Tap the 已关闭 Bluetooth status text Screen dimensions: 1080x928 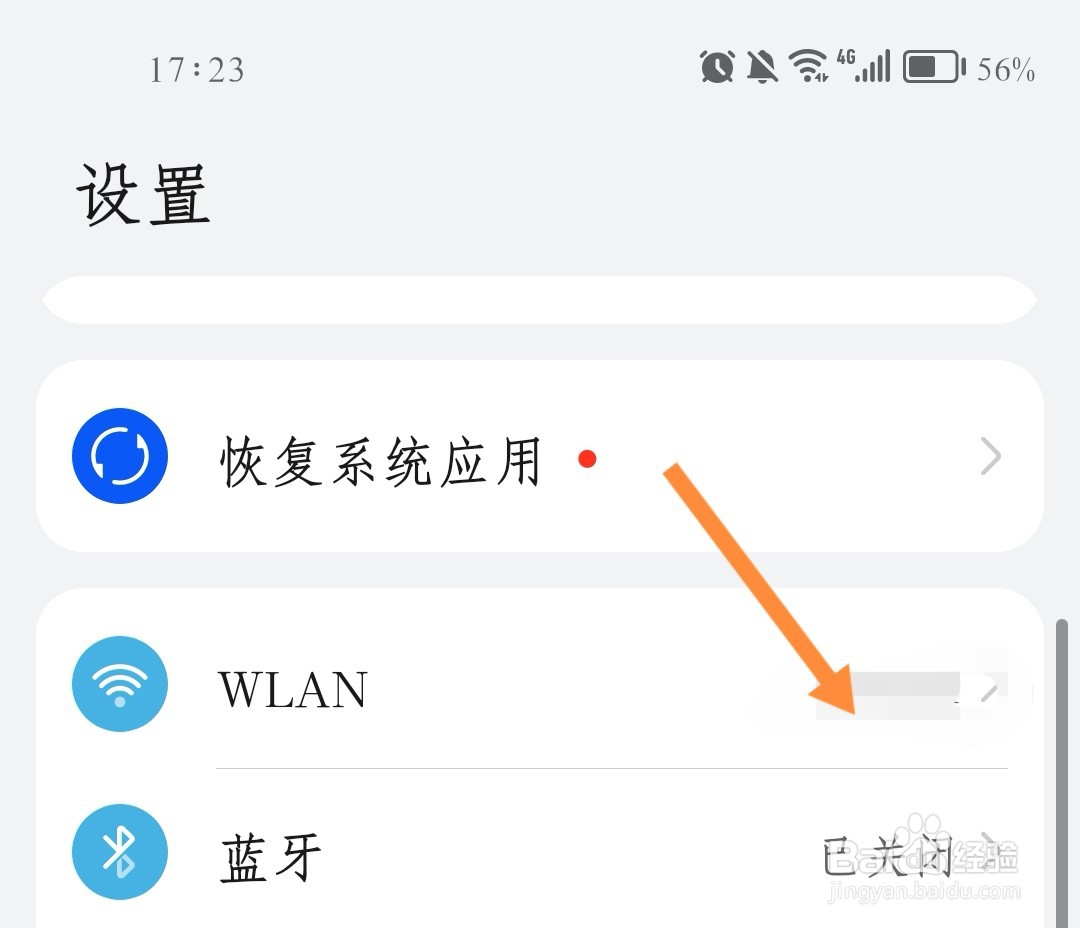click(x=889, y=856)
